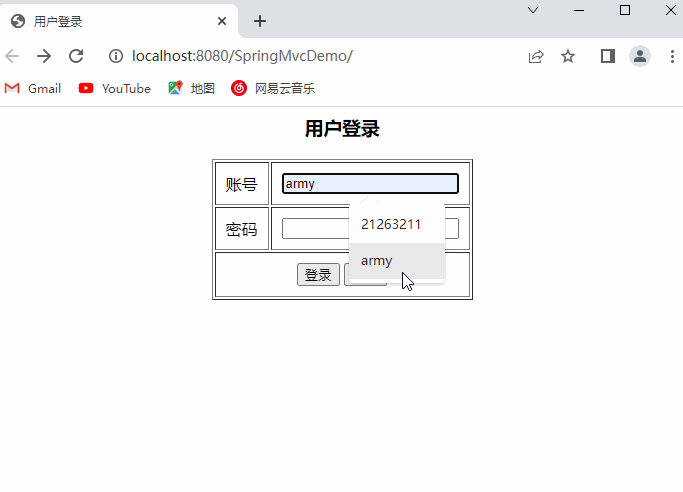Select the 用户登录 browser tab
The height and width of the screenshot is (492, 683).
pos(118,21)
